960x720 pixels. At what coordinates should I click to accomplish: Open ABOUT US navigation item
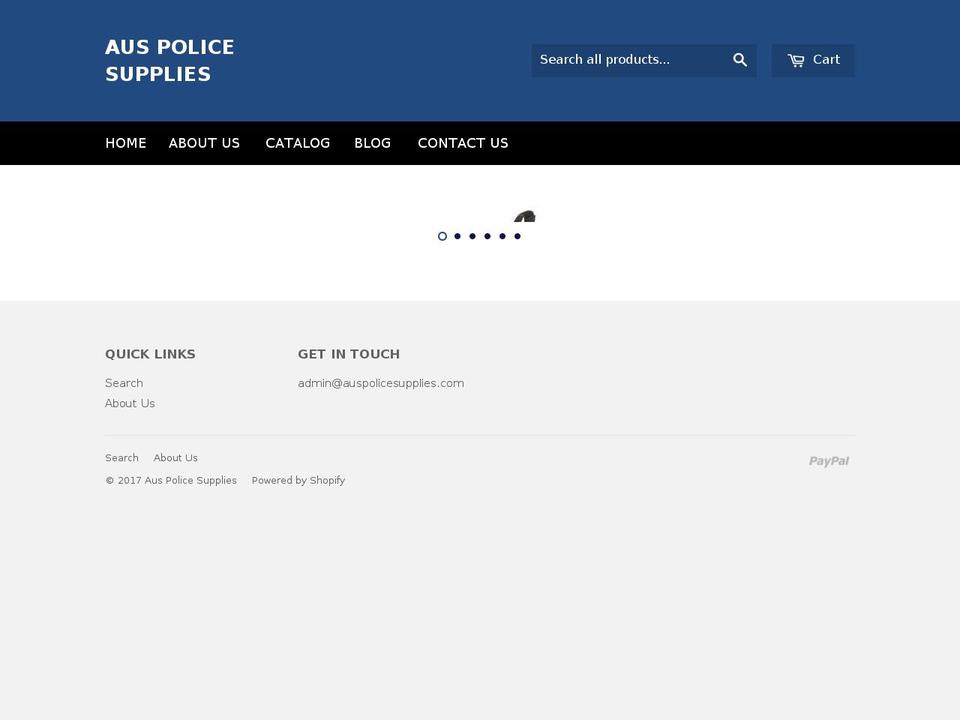[x=204, y=143]
